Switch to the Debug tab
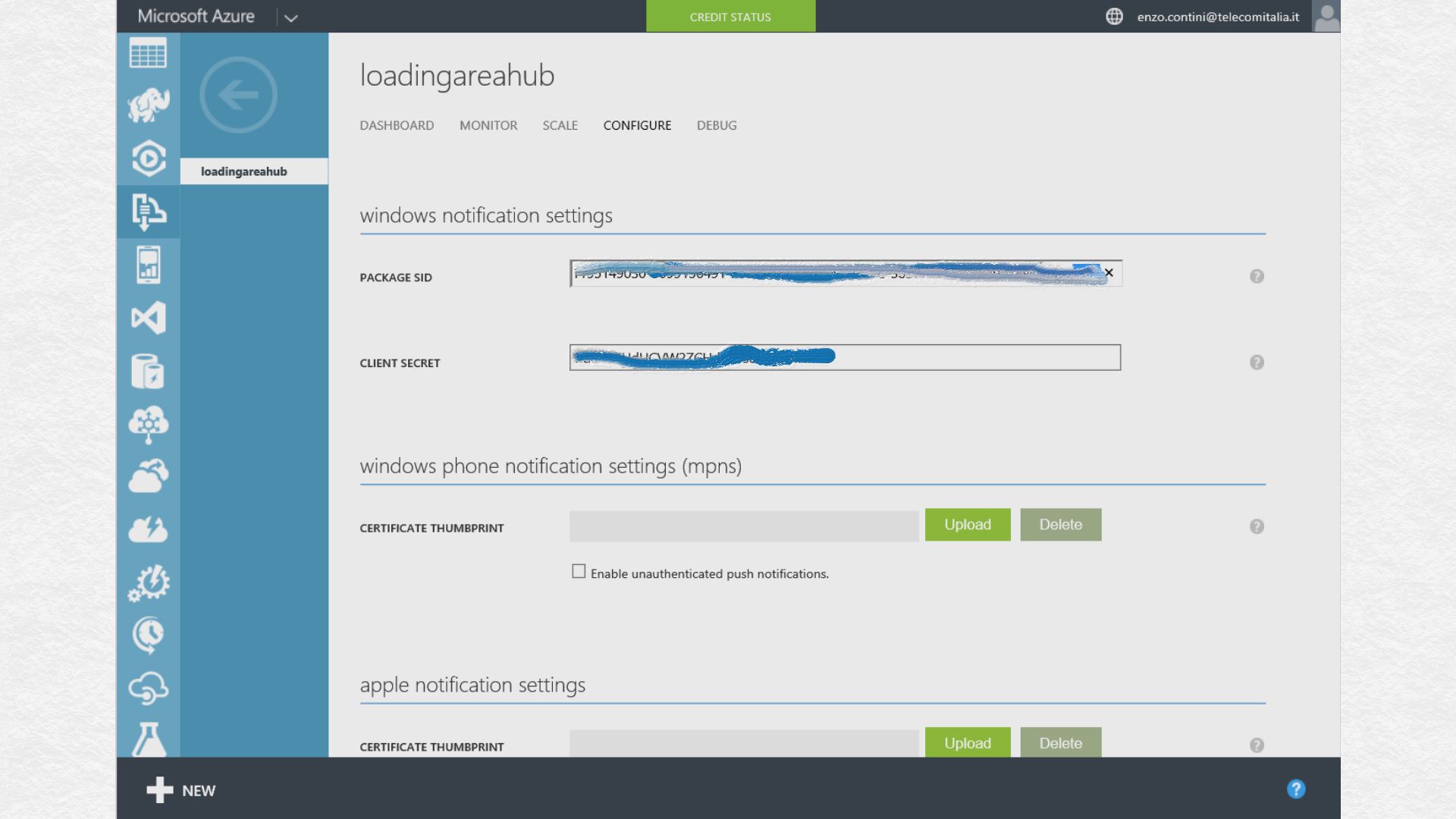The height and width of the screenshot is (819, 1456). pyautogui.click(x=717, y=125)
